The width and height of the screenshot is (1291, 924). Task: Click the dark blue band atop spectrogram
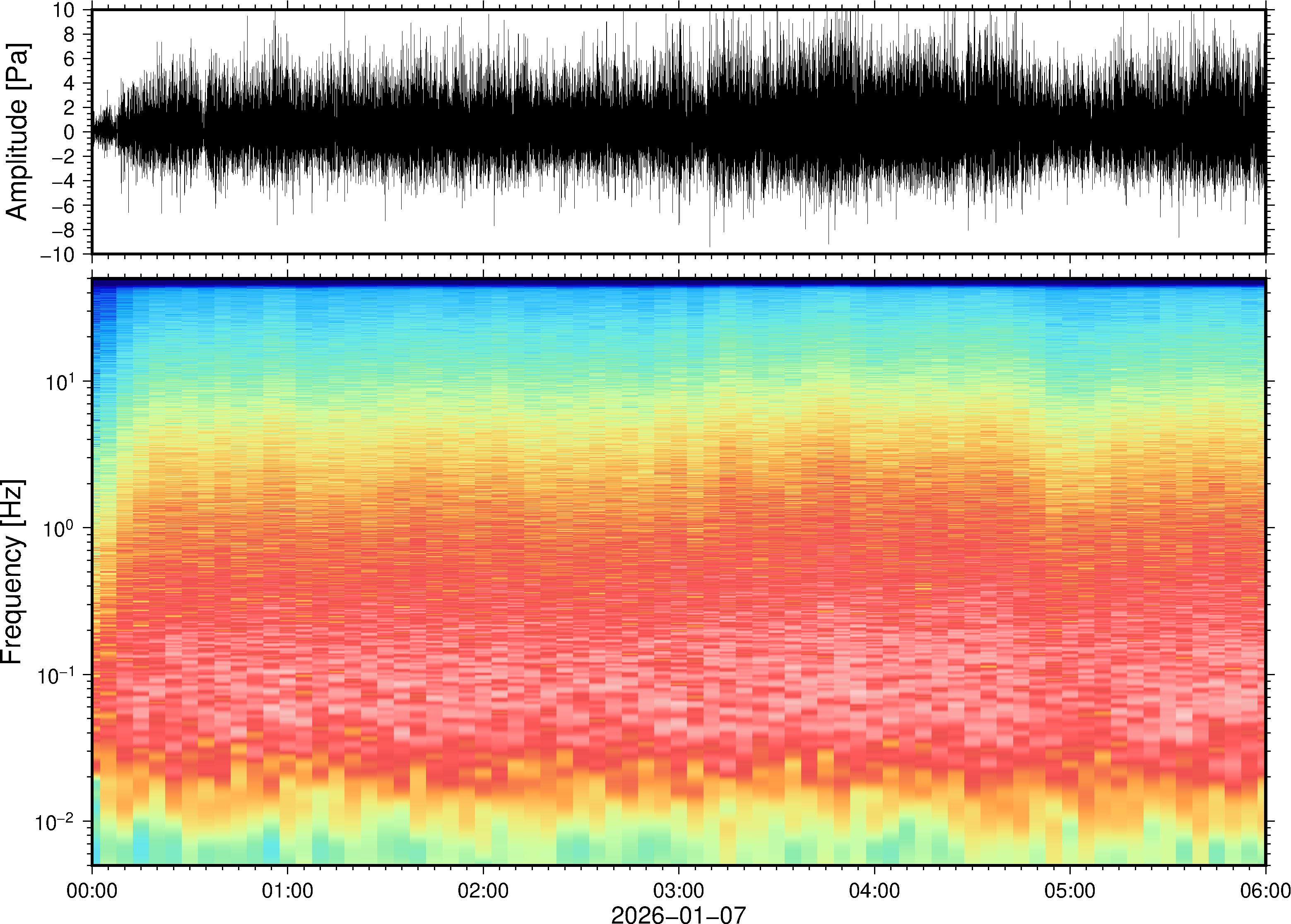[678, 282]
